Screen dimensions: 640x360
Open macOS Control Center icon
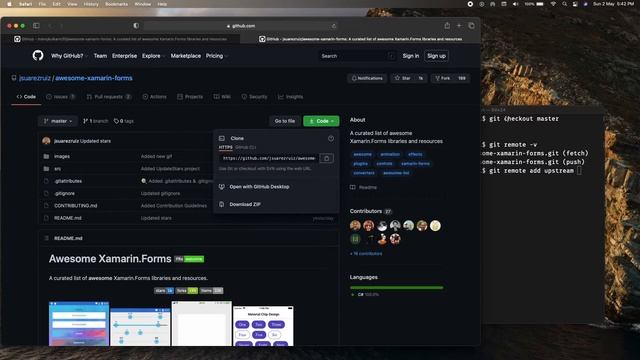coord(575,4)
